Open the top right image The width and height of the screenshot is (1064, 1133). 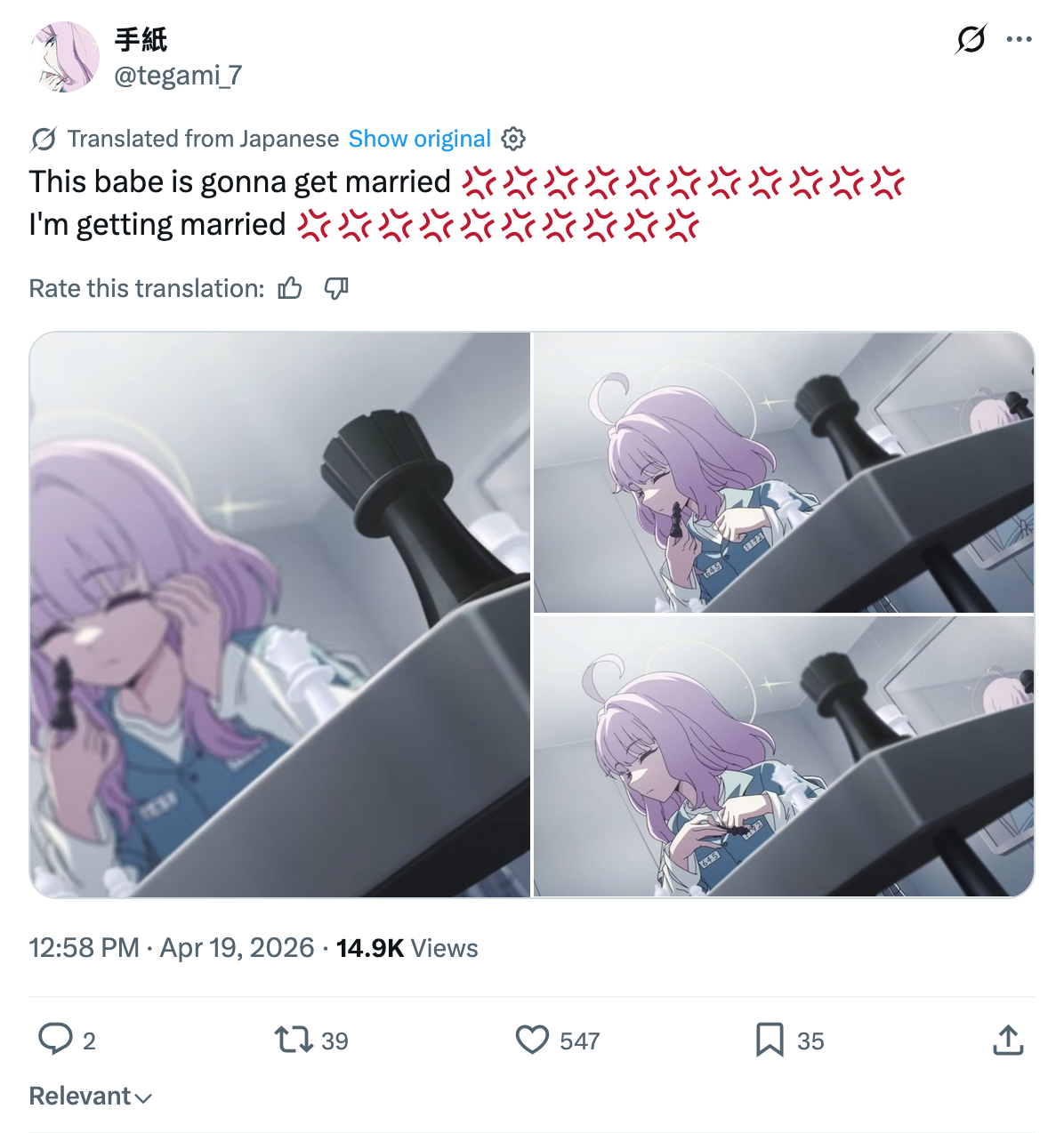point(784,472)
